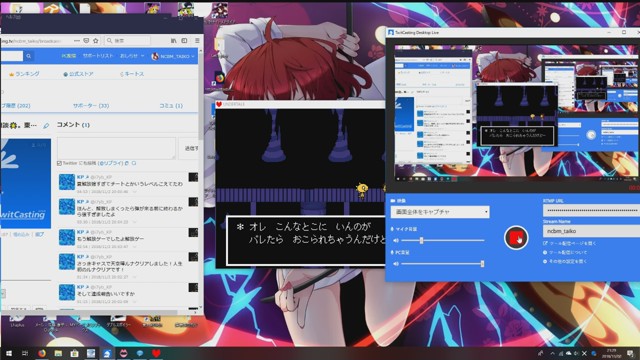Click the stop broadcast button in TwitCasting Desktop Live
Viewport: 640px width, 360px height.
(x=516, y=238)
